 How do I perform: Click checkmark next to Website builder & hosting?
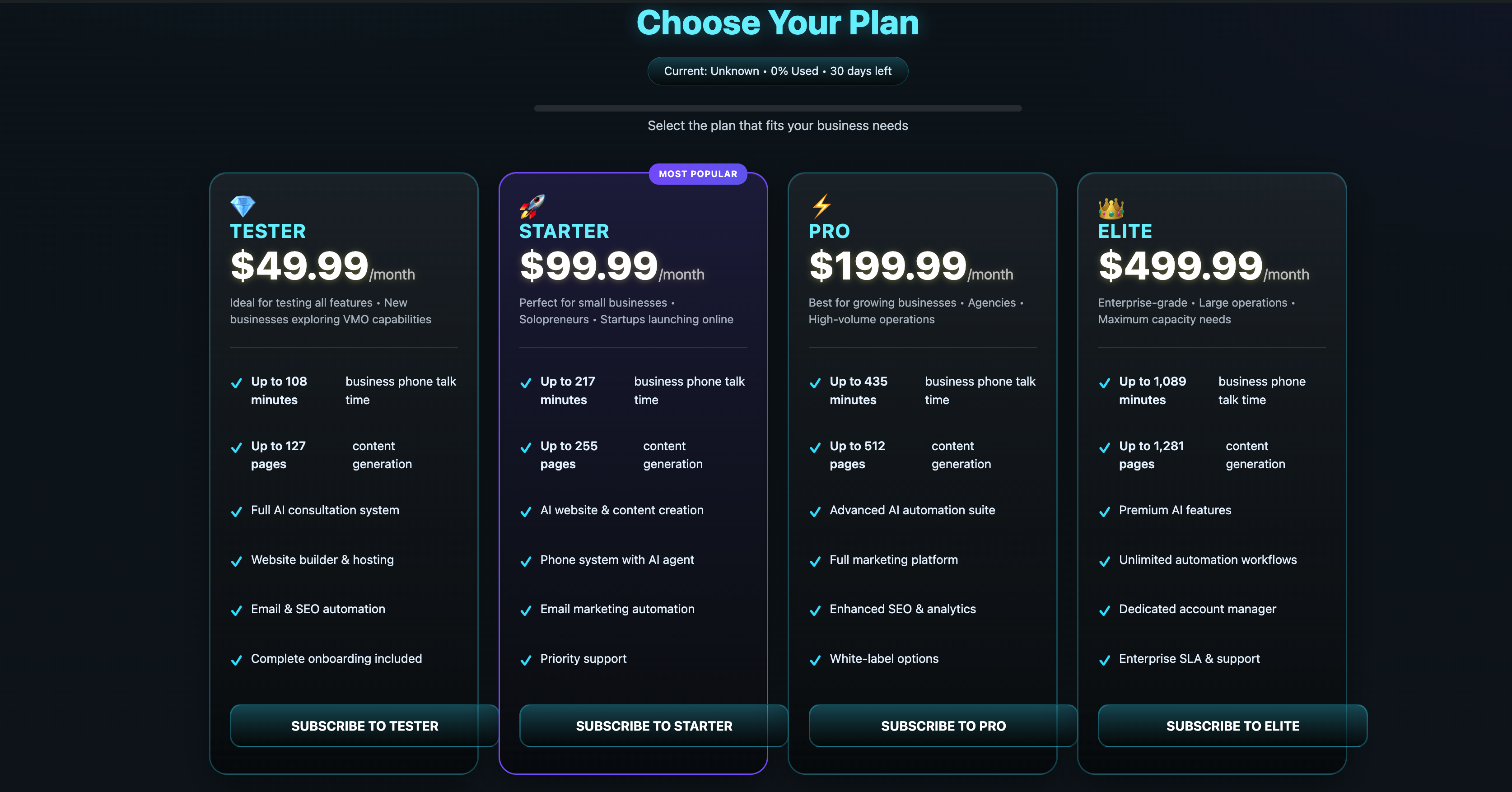[x=237, y=561]
